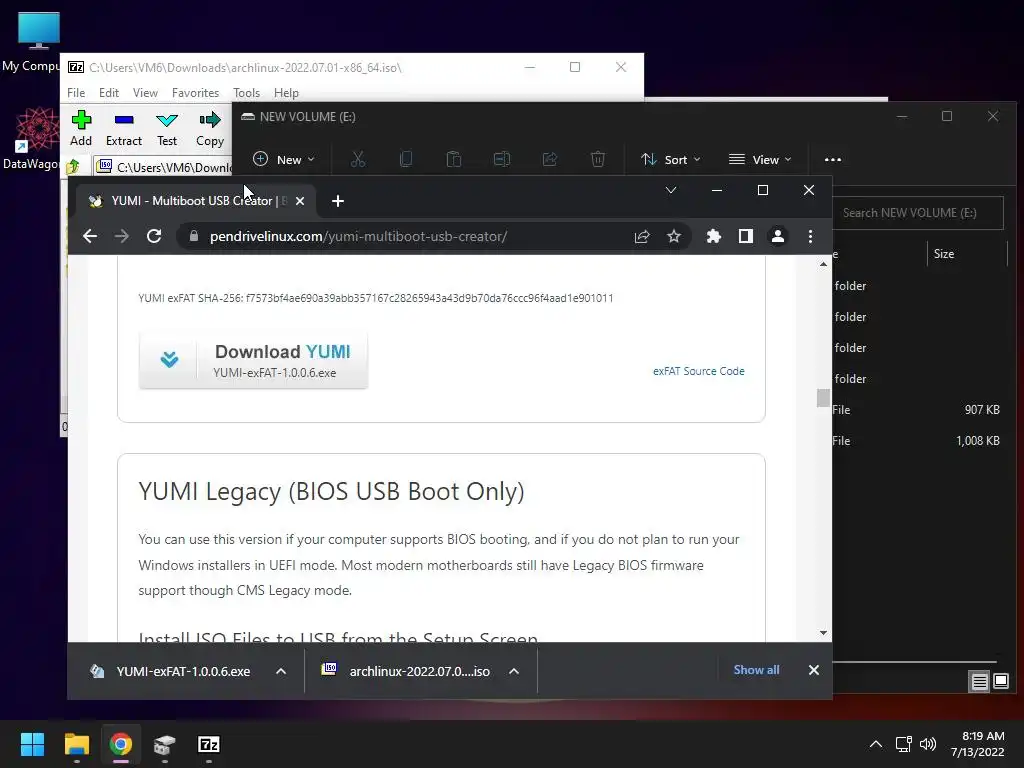Open the View menu in 7-Zip
The height and width of the screenshot is (768, 1024).
tap(145, 93)
